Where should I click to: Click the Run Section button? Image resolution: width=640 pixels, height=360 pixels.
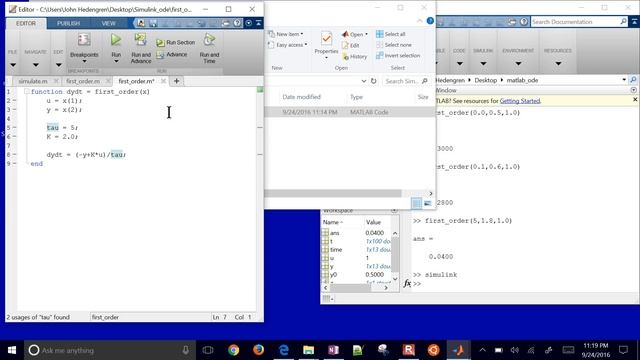tap(176, 42)
